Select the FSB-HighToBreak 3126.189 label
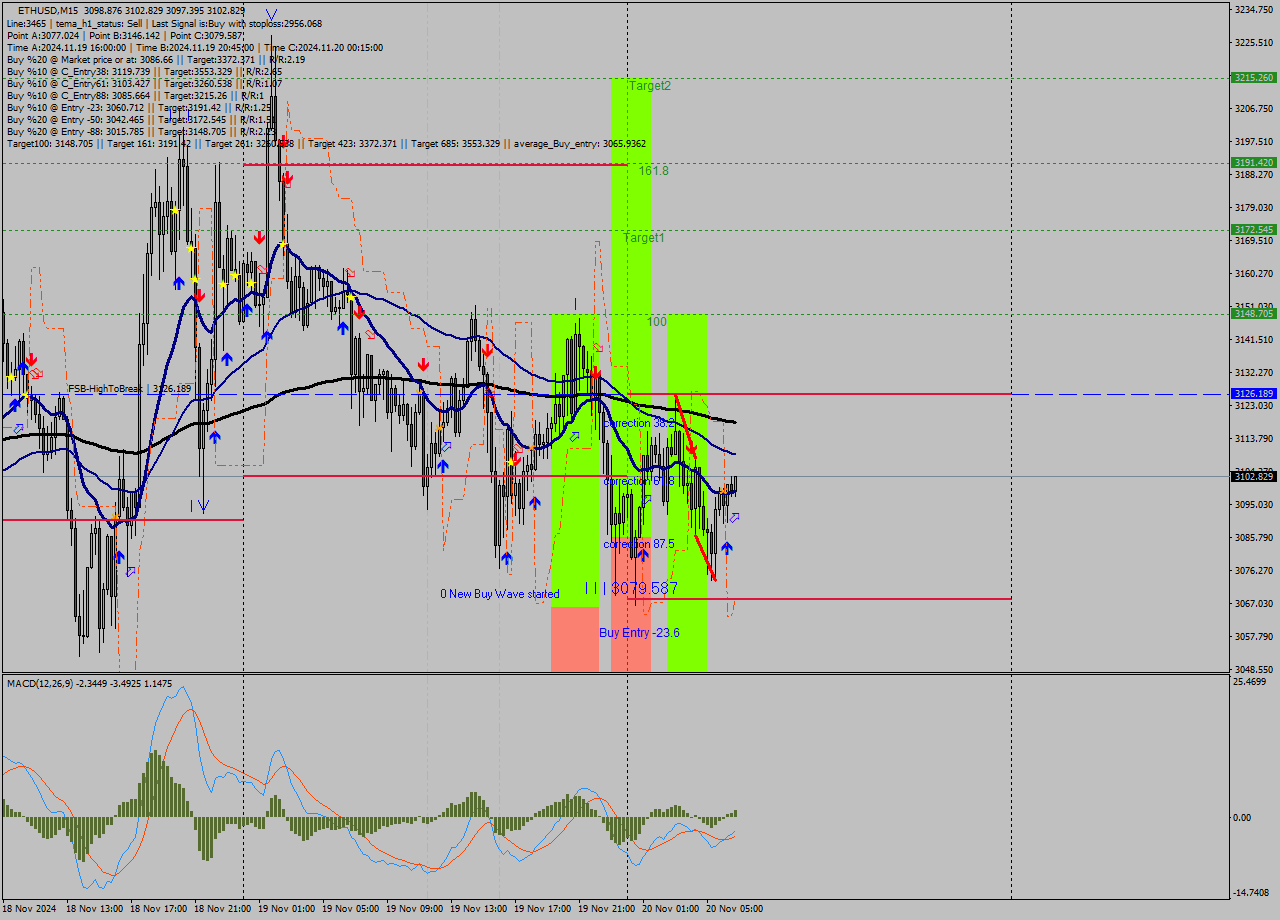This screenshot has width=1280, height=920. [129, 388]
